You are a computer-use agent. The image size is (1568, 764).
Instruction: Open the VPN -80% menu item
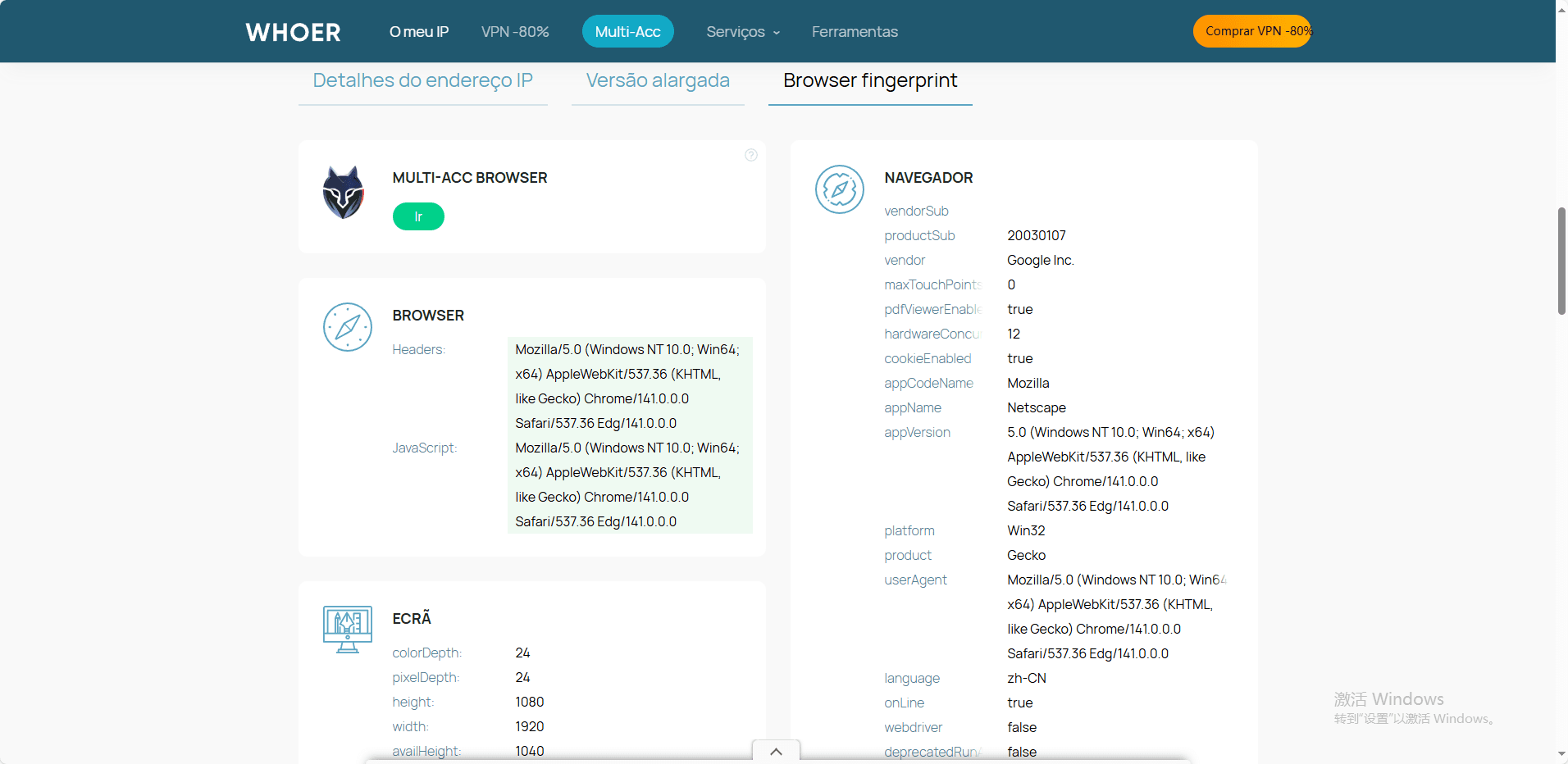(x=515, y=32)
